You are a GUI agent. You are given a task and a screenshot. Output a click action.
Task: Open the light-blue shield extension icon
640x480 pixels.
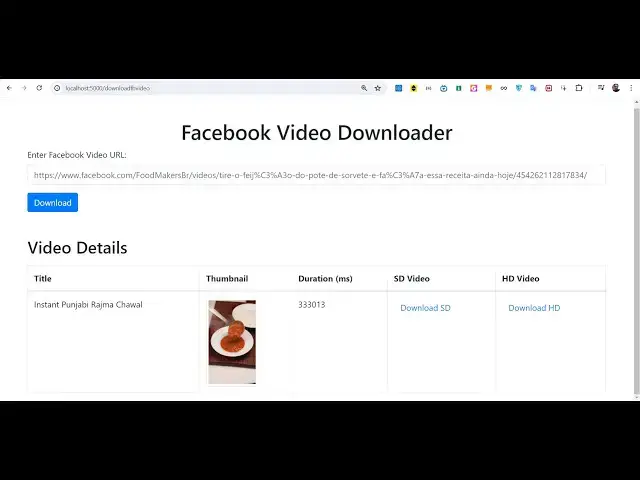coord(518,88)
